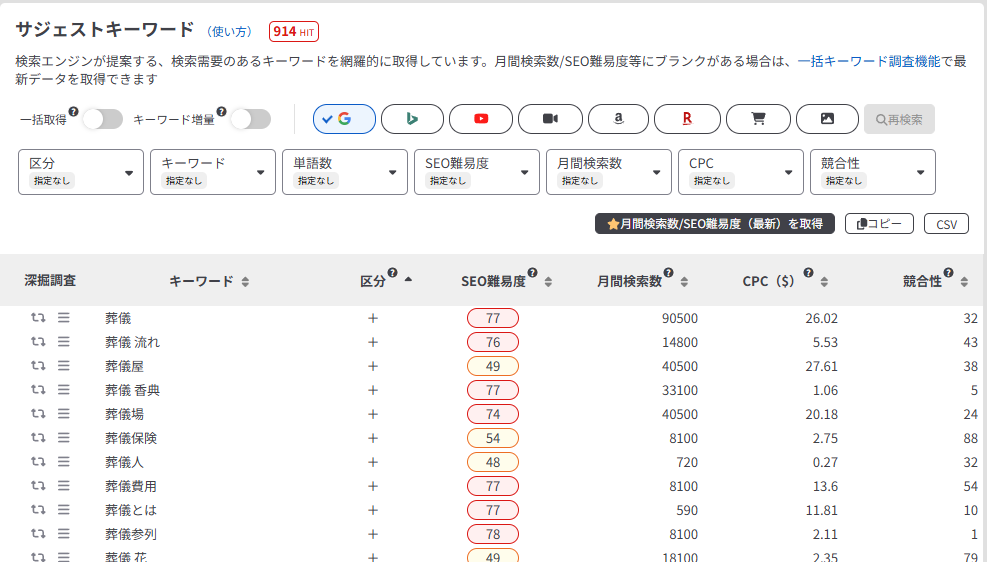Click the CSV export button
The width and height of the screenshot is (987, 562).
(946, 224)
